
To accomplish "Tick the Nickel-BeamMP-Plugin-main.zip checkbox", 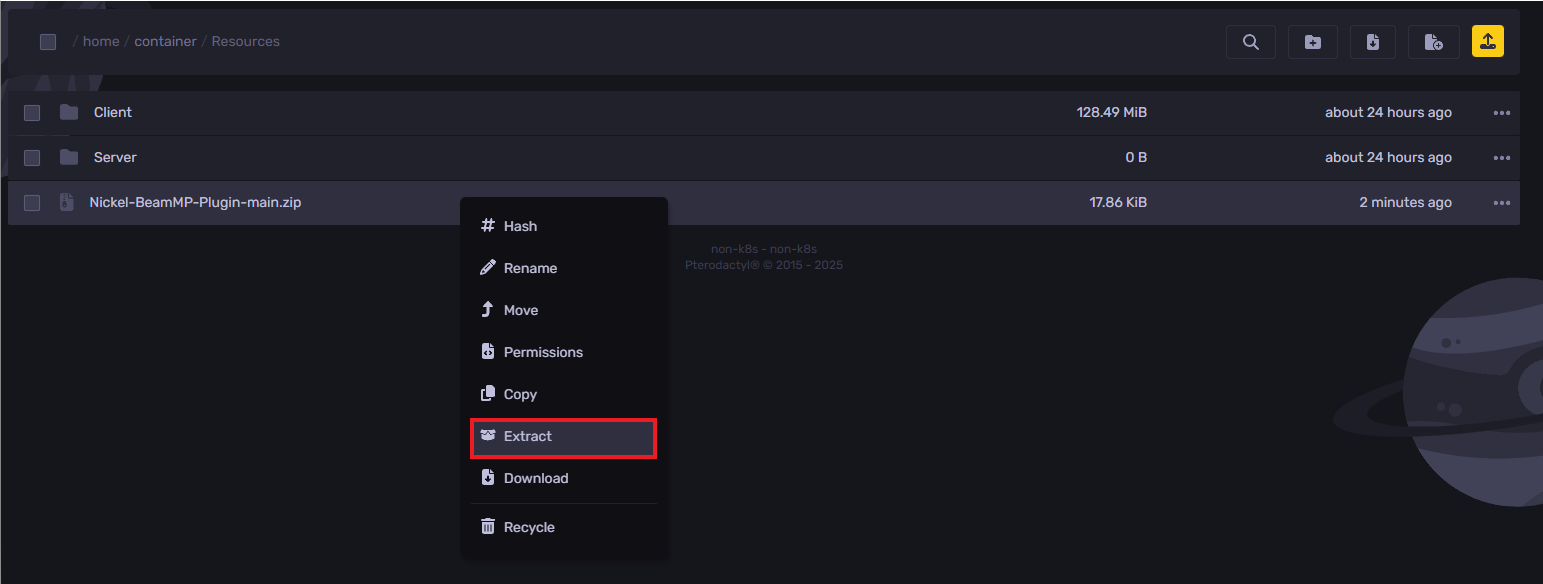I will tap(32, 203).
